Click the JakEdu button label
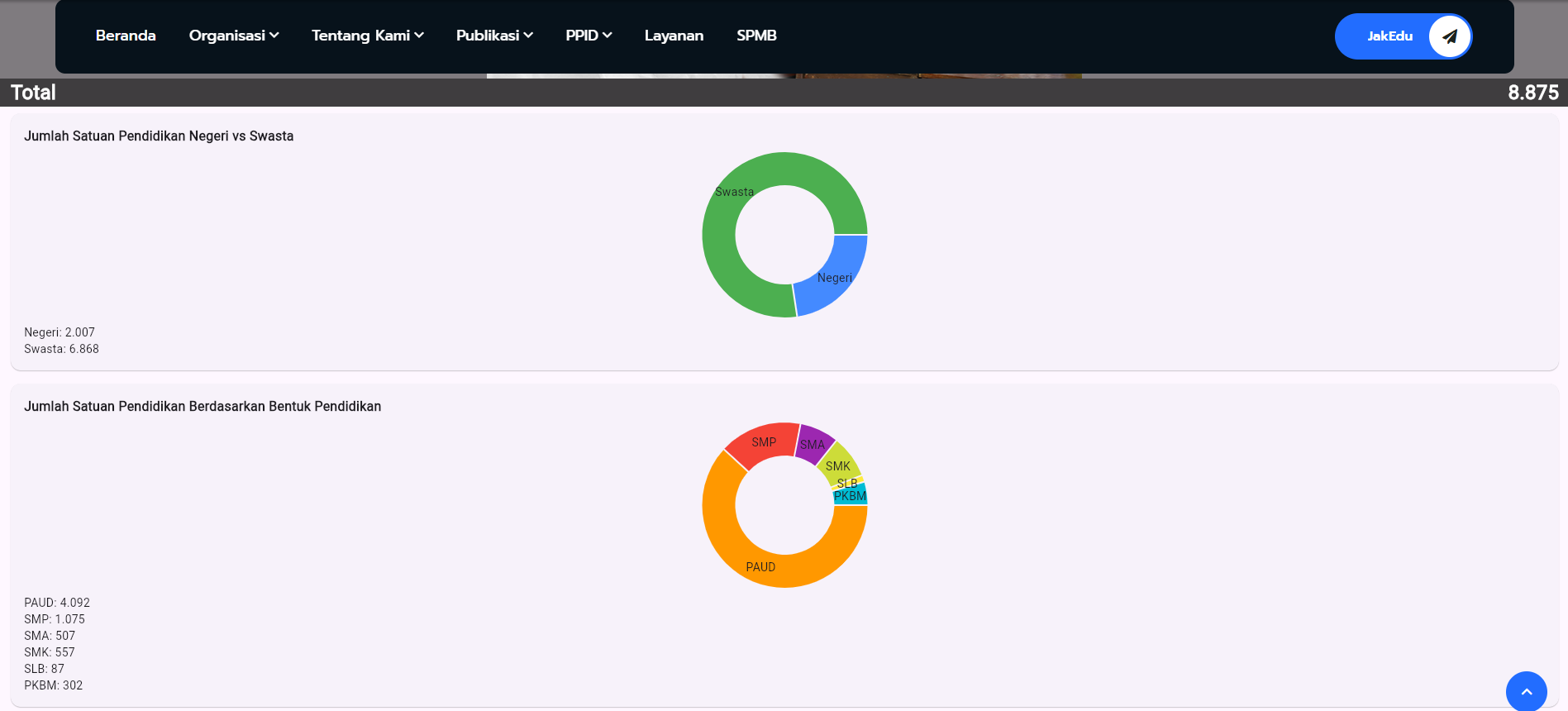 click(x=1389, y=36)
